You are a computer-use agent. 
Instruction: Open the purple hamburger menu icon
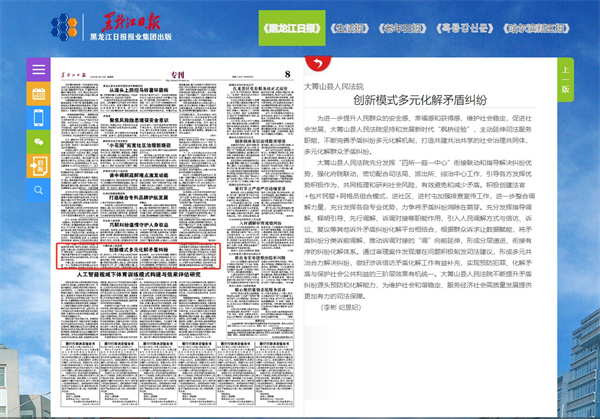point(38,70)
